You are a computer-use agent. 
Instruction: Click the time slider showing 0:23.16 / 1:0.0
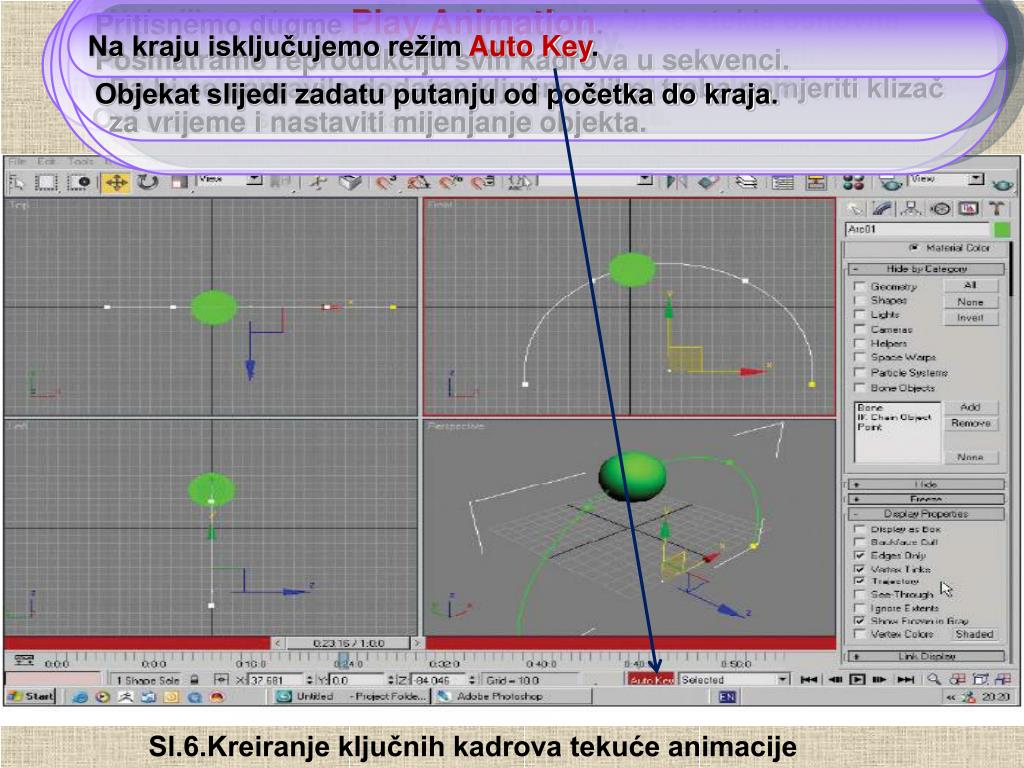(348, 643)
